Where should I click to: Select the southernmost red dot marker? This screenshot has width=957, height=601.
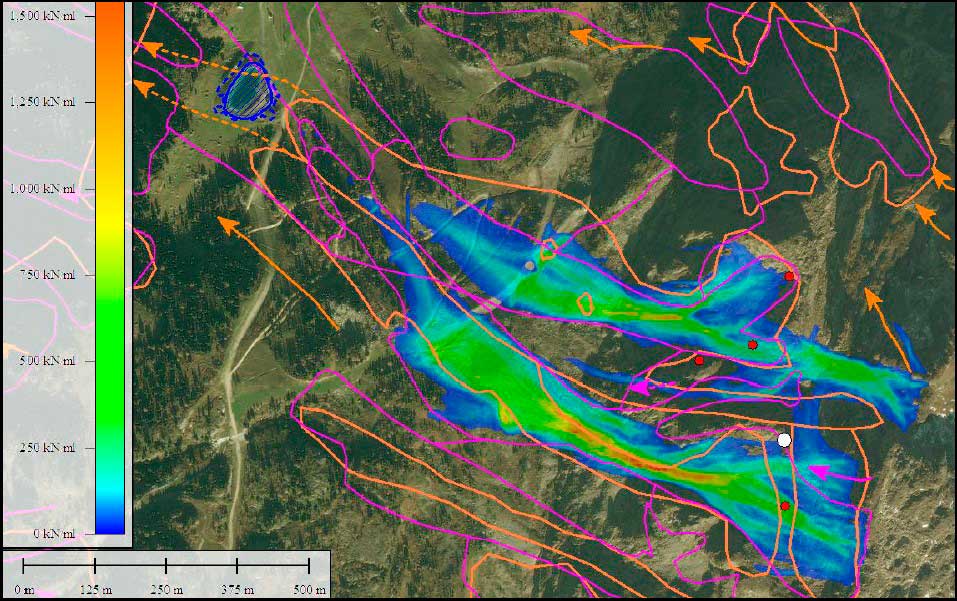coord(785,506)
